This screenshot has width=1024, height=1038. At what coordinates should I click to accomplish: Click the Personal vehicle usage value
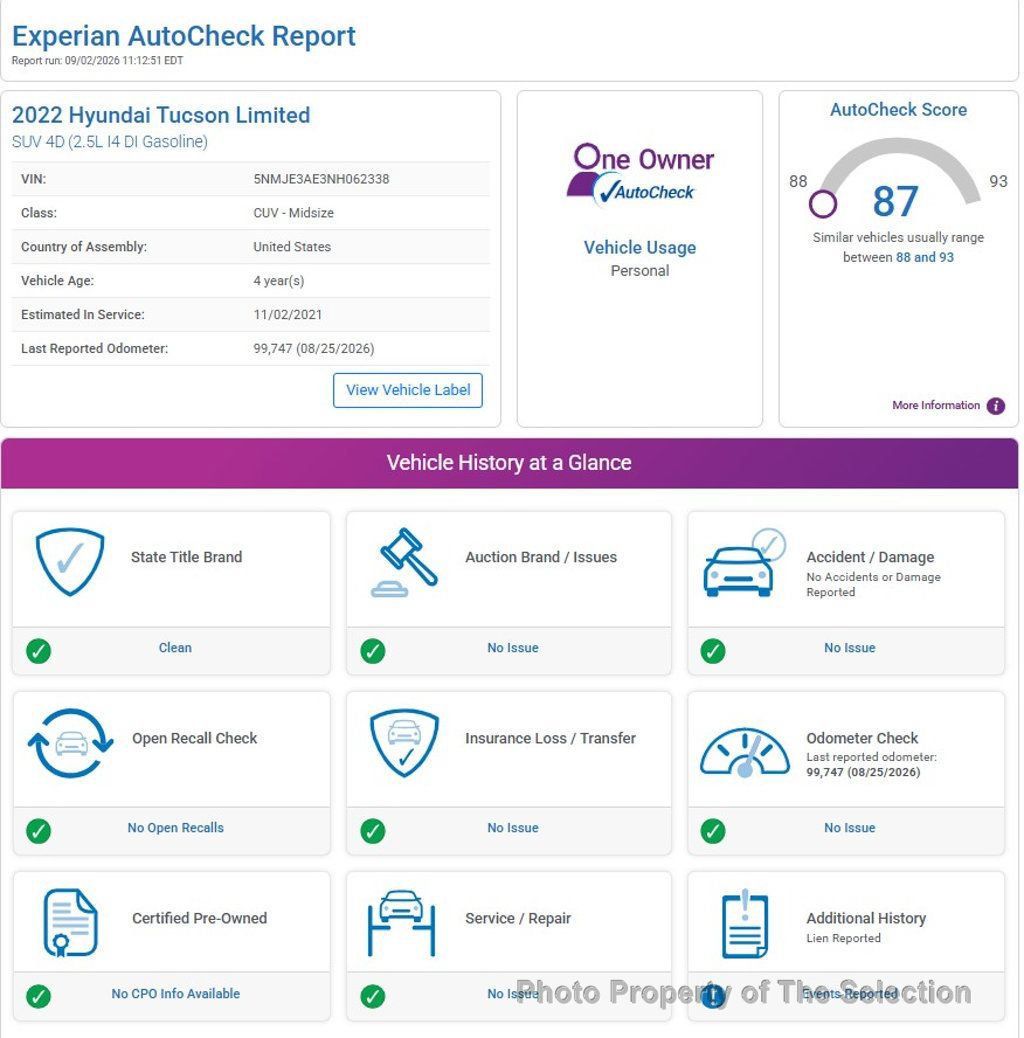click(639, 271)
